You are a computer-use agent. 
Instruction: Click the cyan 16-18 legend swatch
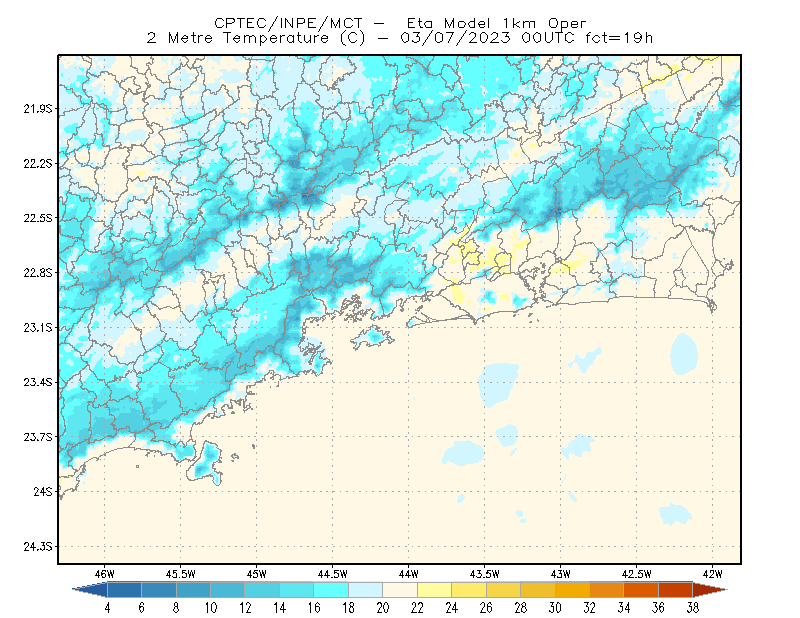point(331,589)
